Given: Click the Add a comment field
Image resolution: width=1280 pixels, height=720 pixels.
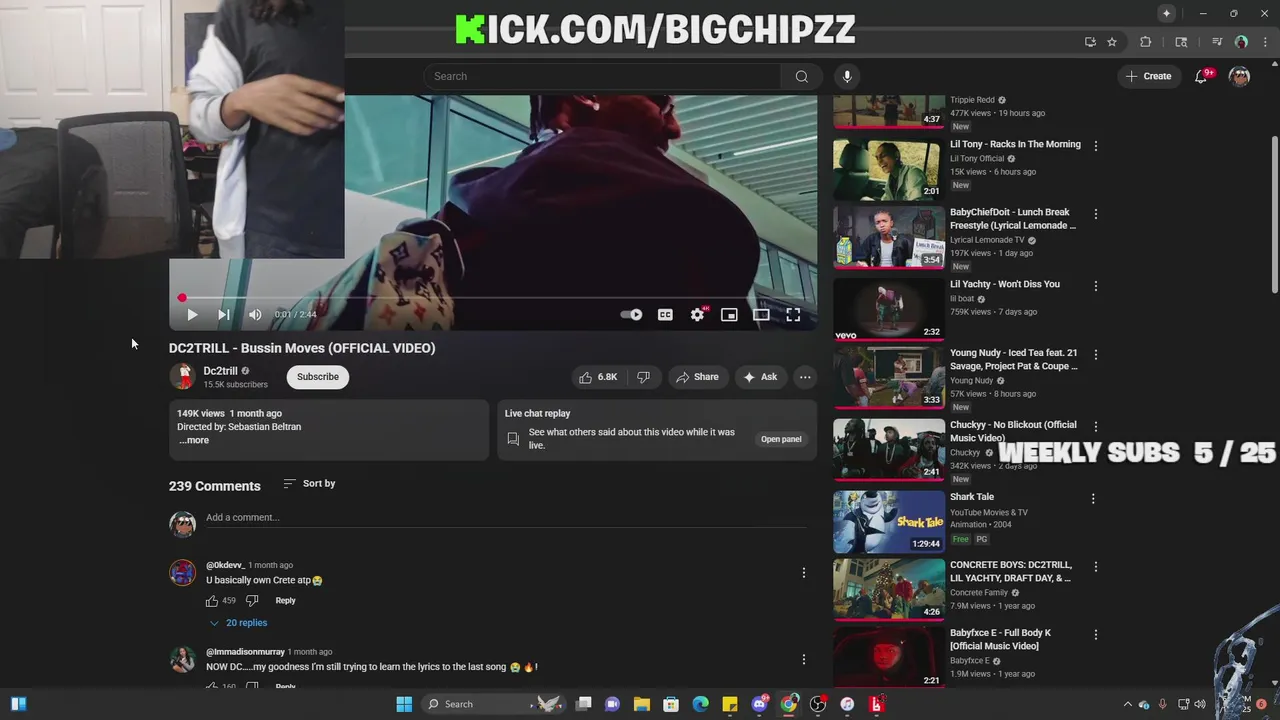Looking at the screenshot, I should [505, 518].
